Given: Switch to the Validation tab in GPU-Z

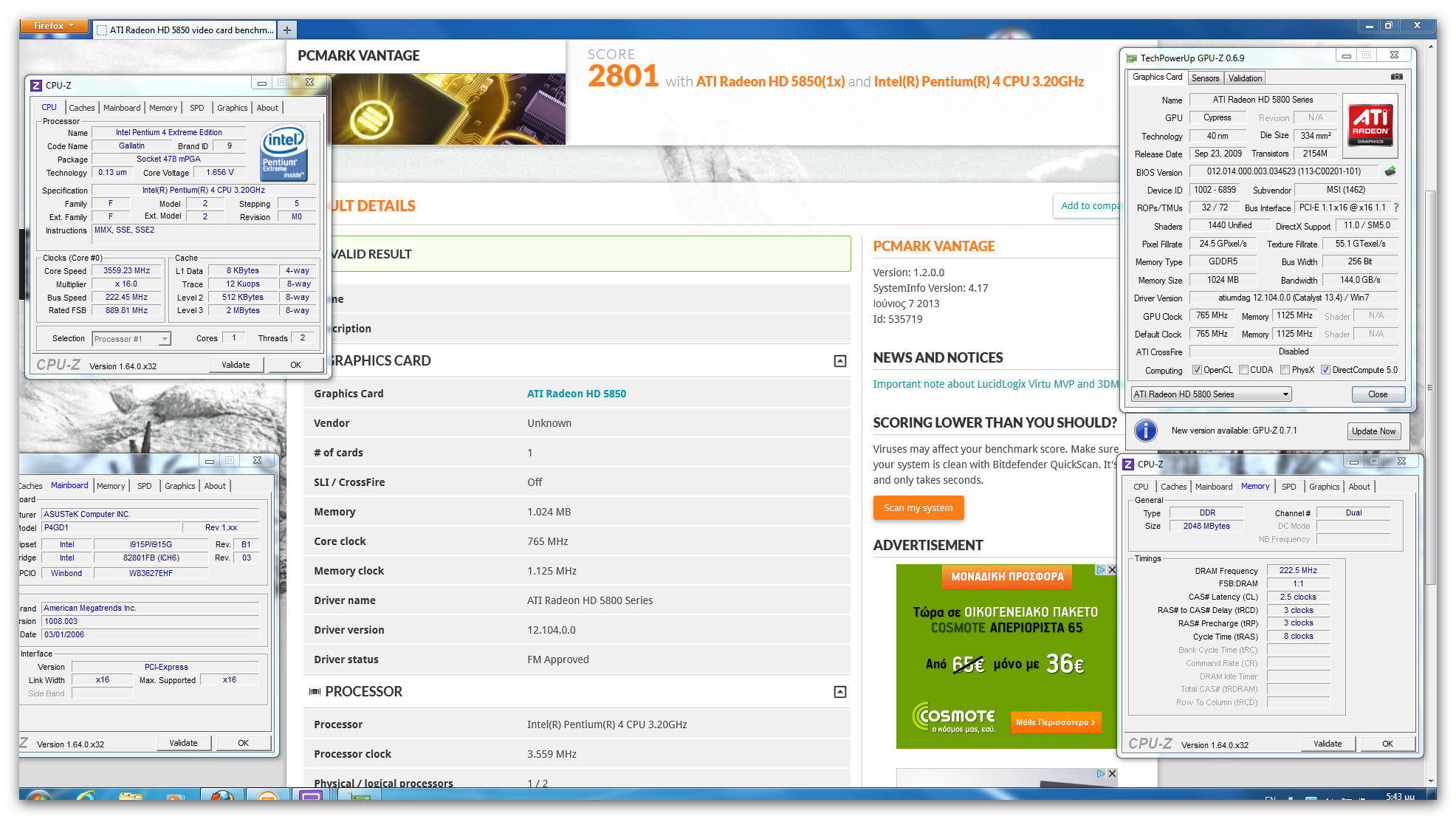Looking at the screenshot, I should 1245,78.
